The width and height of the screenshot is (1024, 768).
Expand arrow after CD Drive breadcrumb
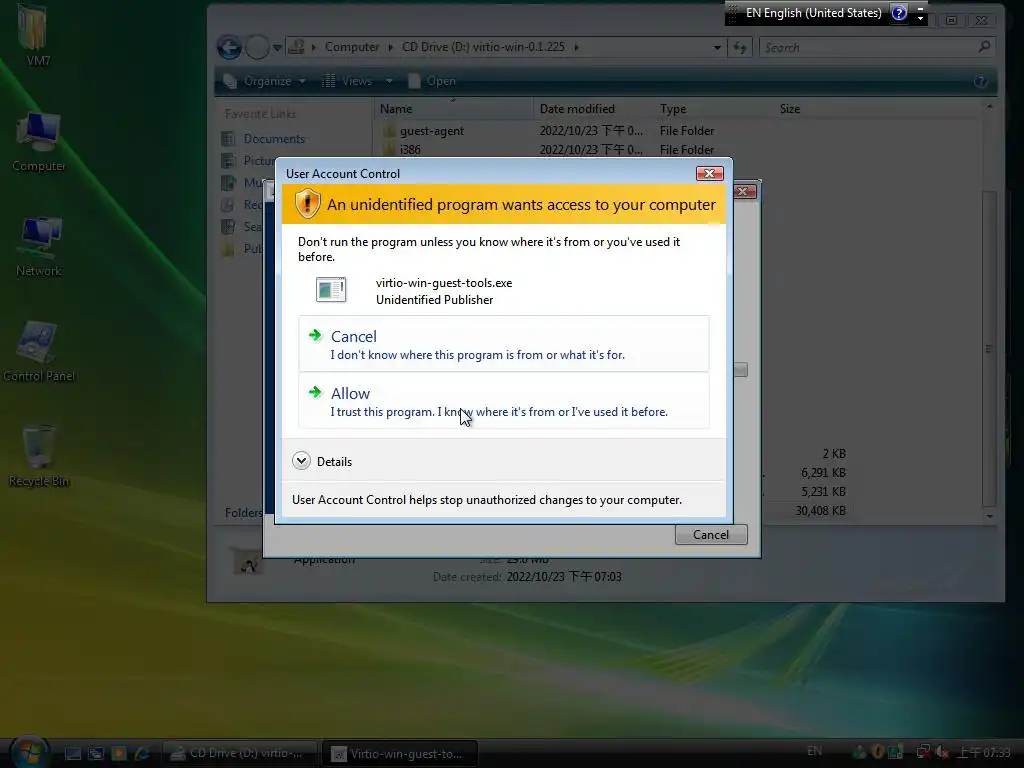(577, 47)
